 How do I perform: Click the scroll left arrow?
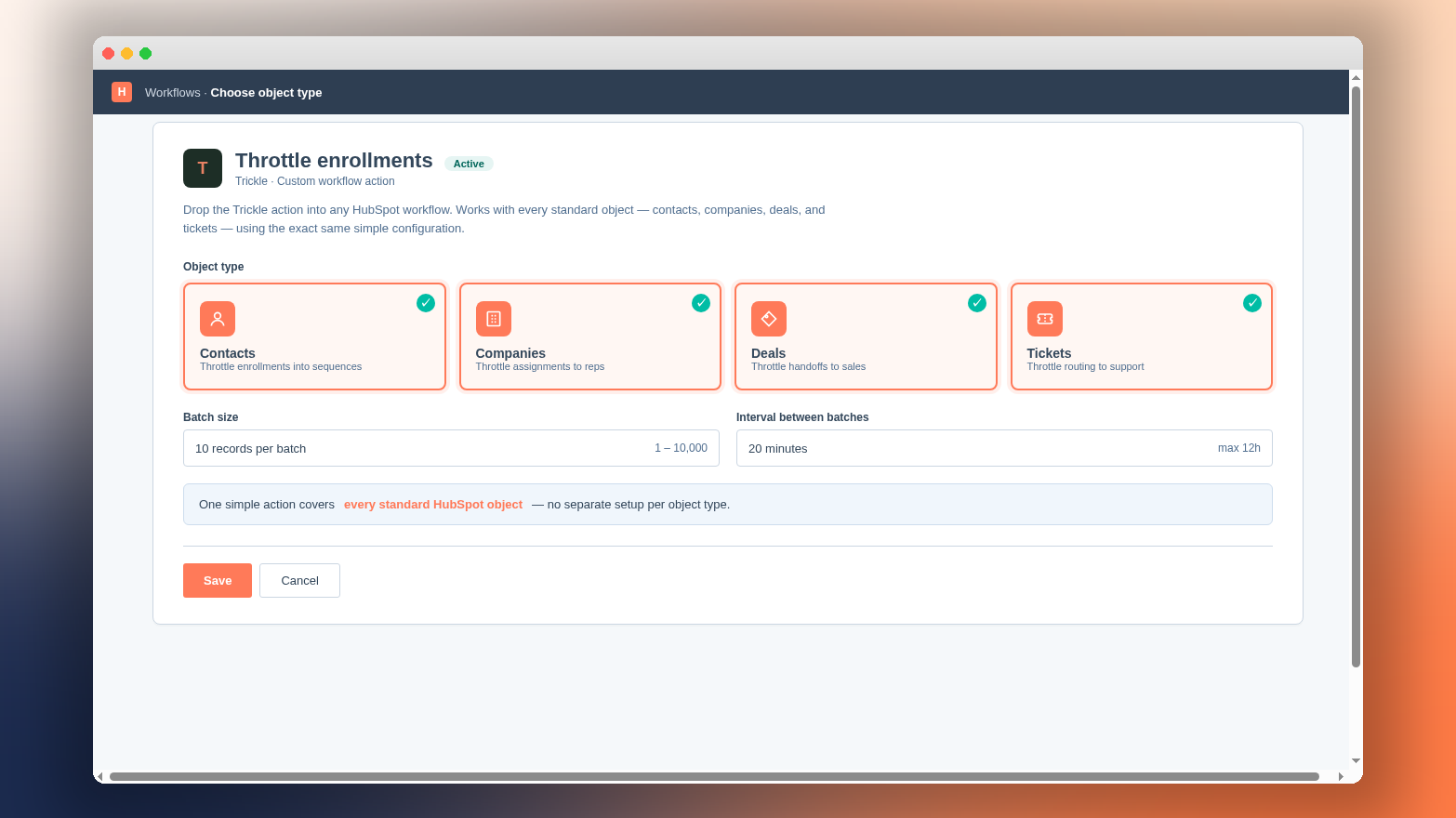pos(99,776)
